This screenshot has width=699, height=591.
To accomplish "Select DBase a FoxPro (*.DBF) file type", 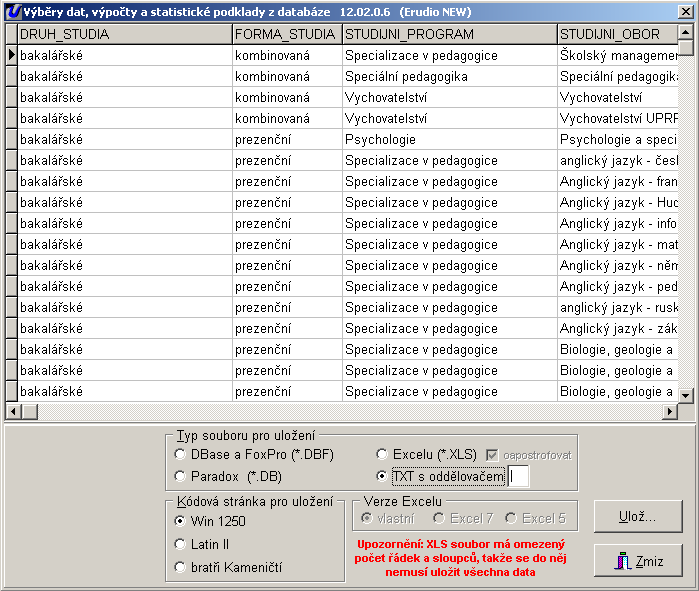I will coord(181,455).
